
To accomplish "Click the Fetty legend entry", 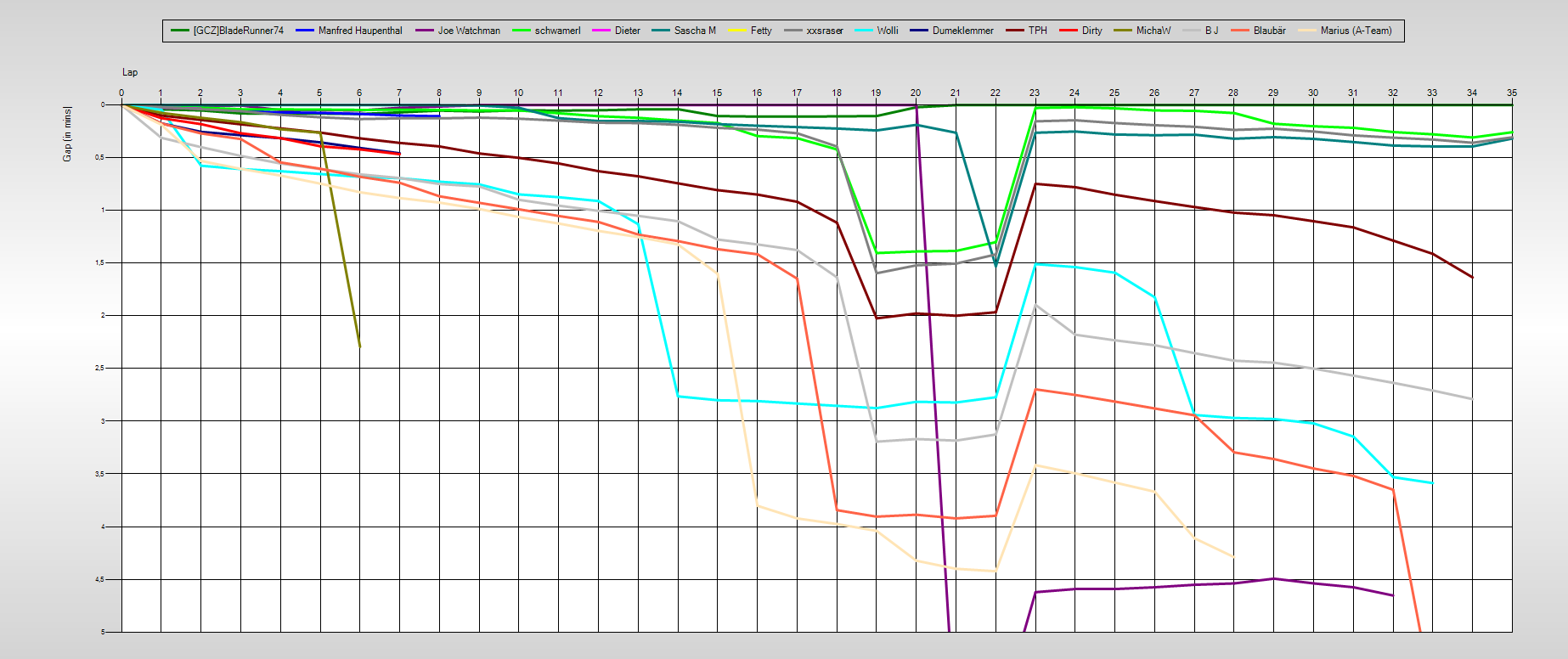I will coord(761,31).
